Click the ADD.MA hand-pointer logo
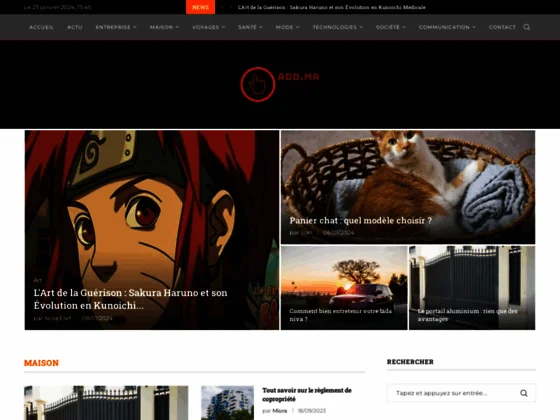 [280, 84]
